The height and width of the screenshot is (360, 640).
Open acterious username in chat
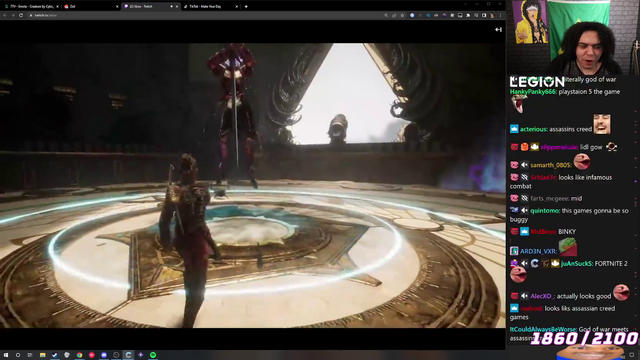534,129
